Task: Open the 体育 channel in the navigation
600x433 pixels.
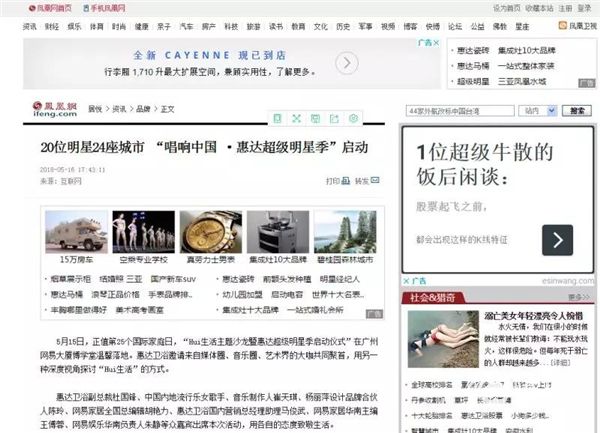Action: pyautogui.click(x=96, y=26)
